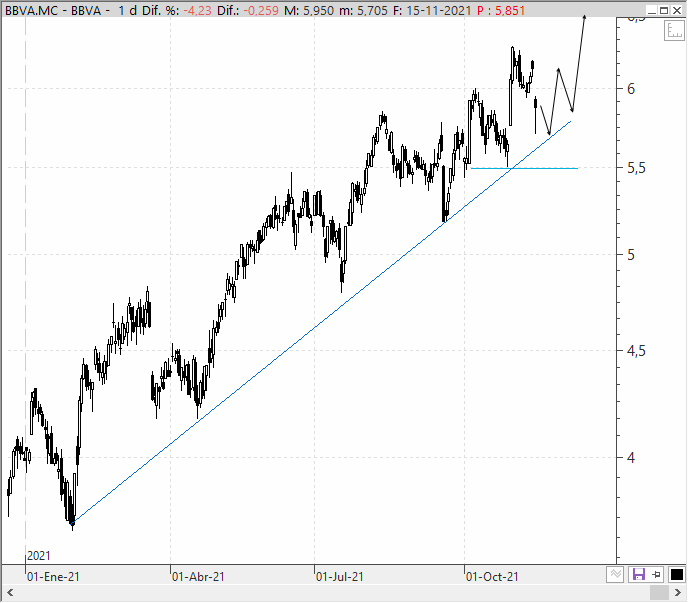The height and width of the screenshot is (603, 688).
Task: Click the 2021 year label
Action: click(39, 556)
